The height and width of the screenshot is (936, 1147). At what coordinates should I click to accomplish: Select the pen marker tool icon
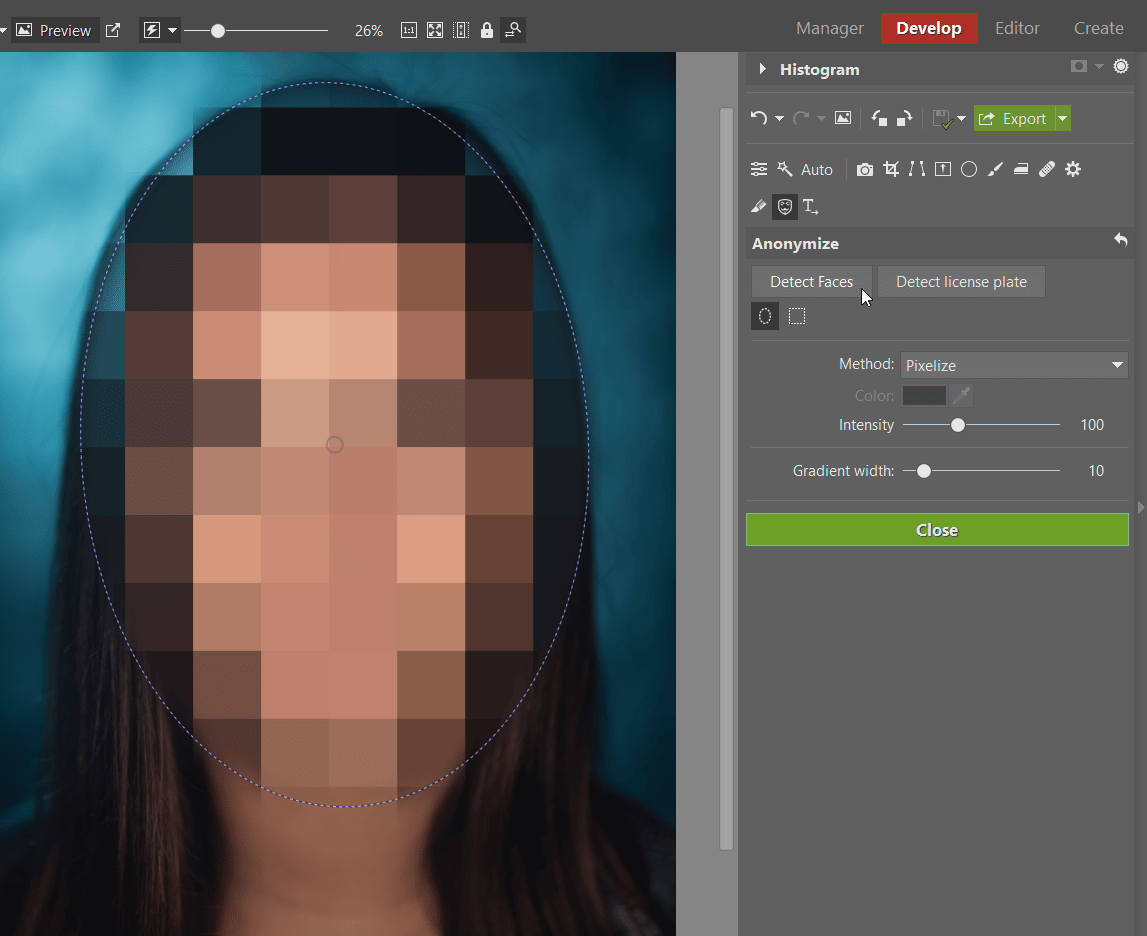click(x=759, y=207)
